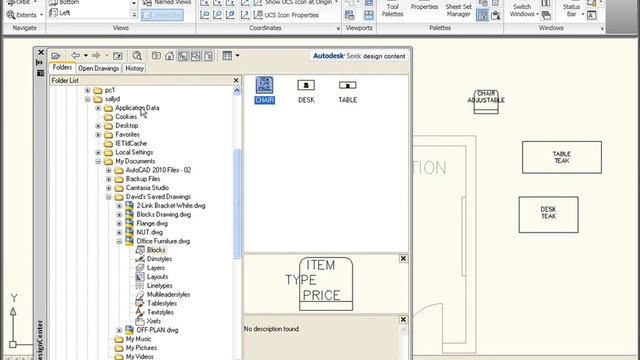640x360 pixels.
Task: Select the DESK block thumbnail
Action: tap(306, 91)
